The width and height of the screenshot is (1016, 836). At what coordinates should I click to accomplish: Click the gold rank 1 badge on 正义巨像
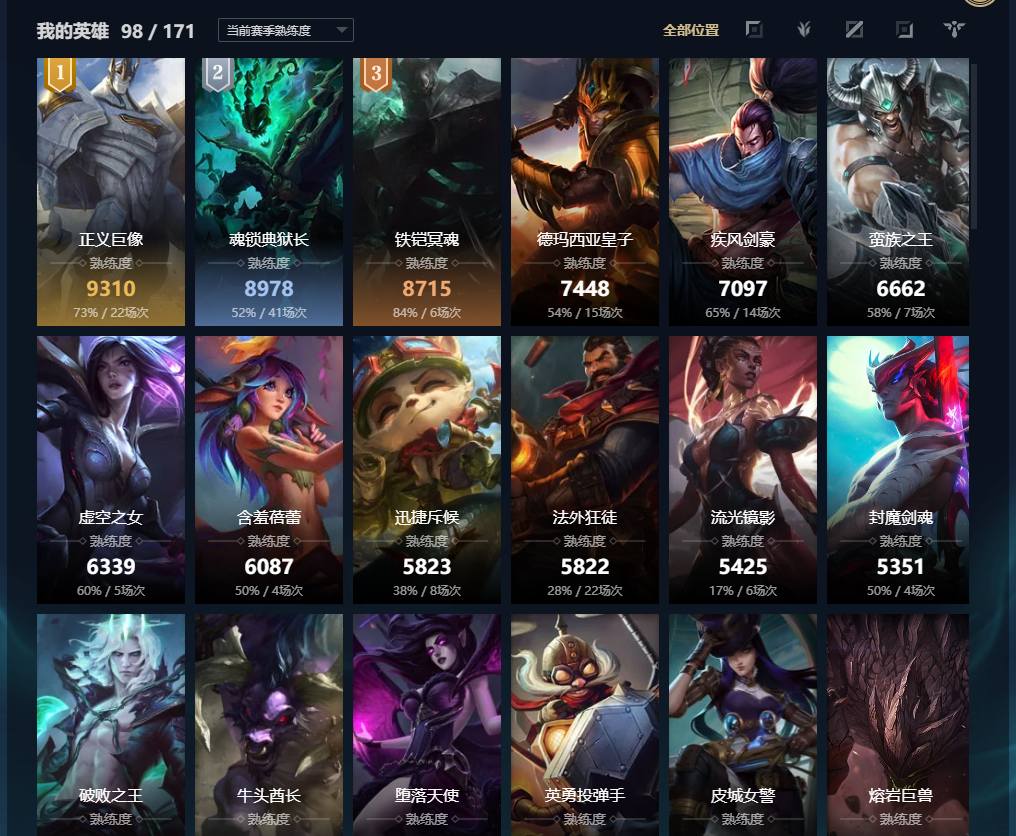click(x=60, y=74)
